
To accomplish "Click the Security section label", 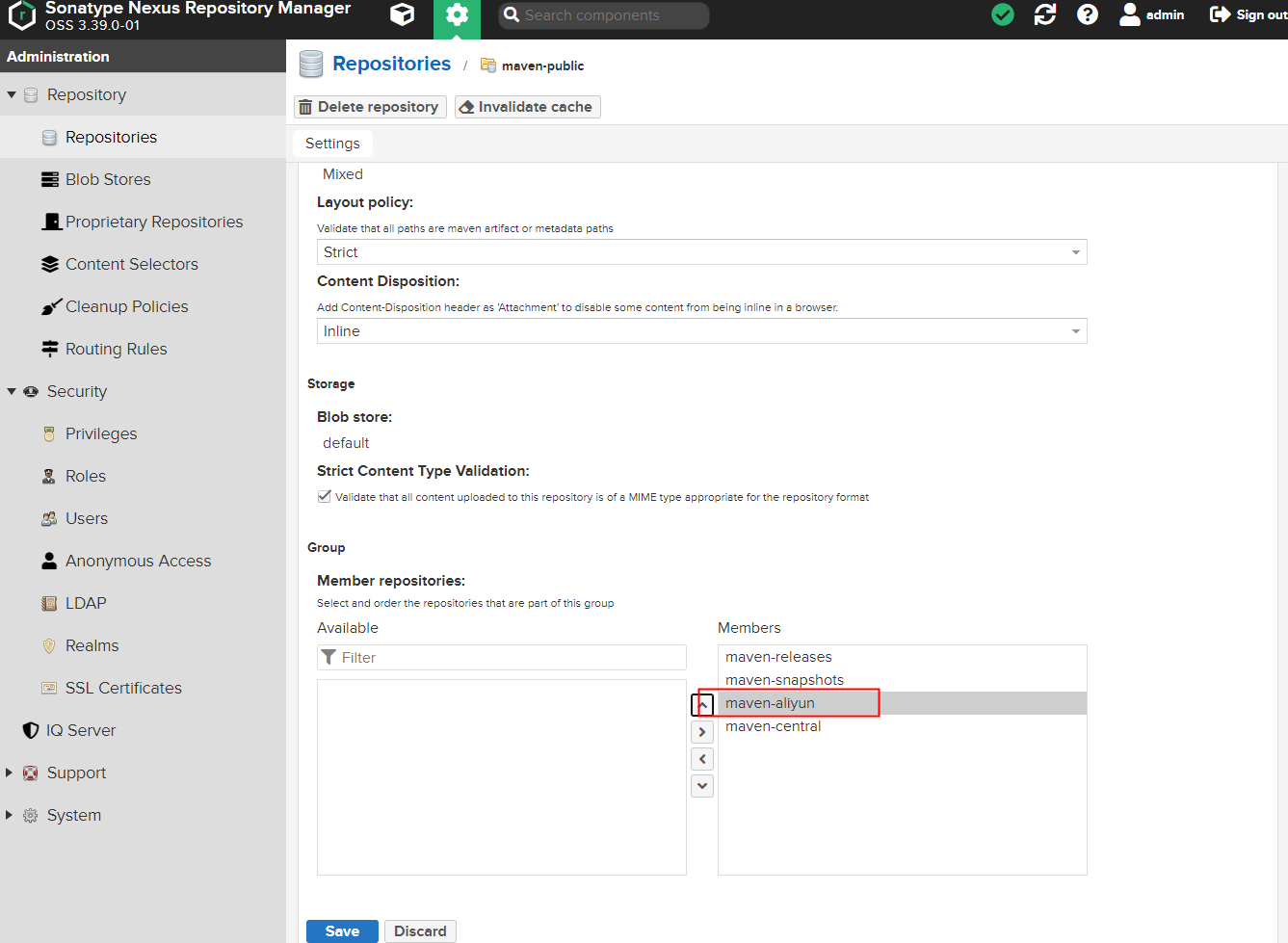I will (x=77, y=391).
